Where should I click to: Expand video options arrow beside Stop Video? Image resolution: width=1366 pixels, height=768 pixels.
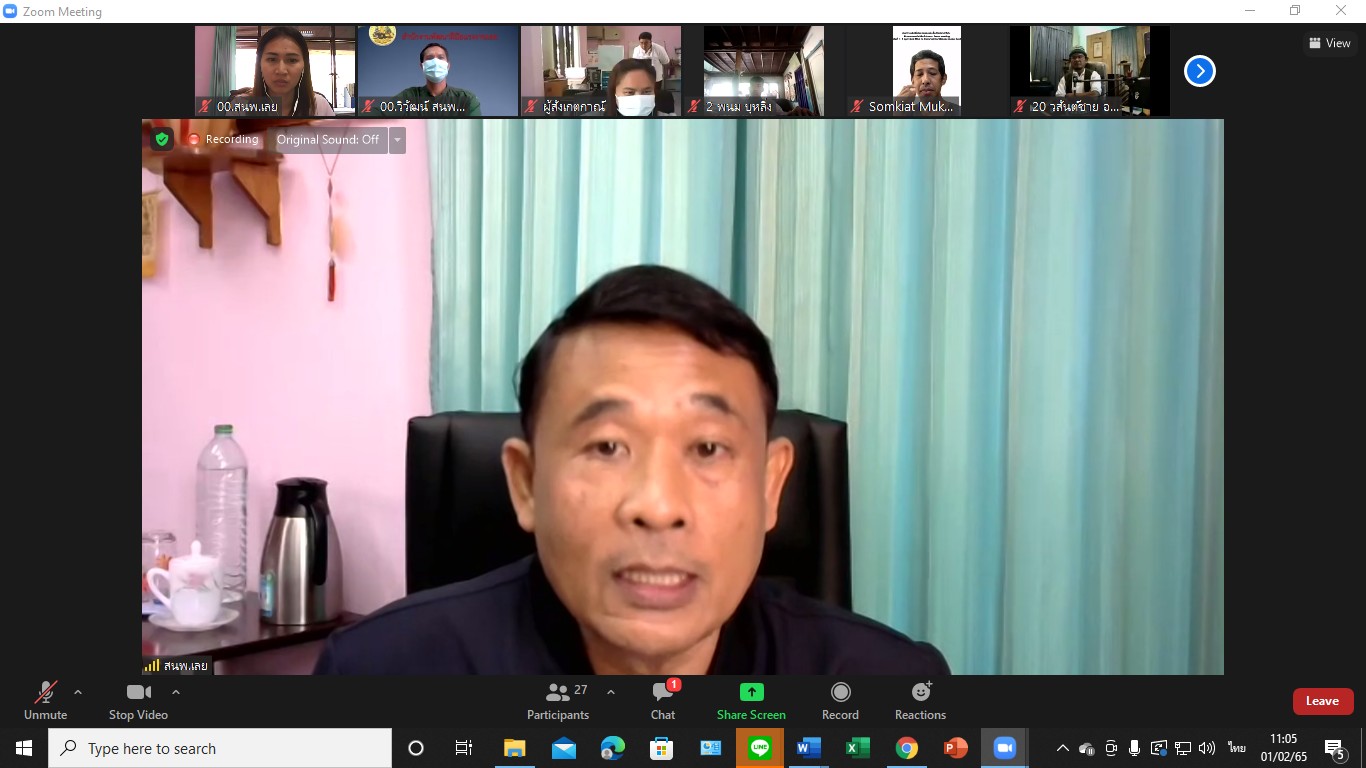coord(176,692)
